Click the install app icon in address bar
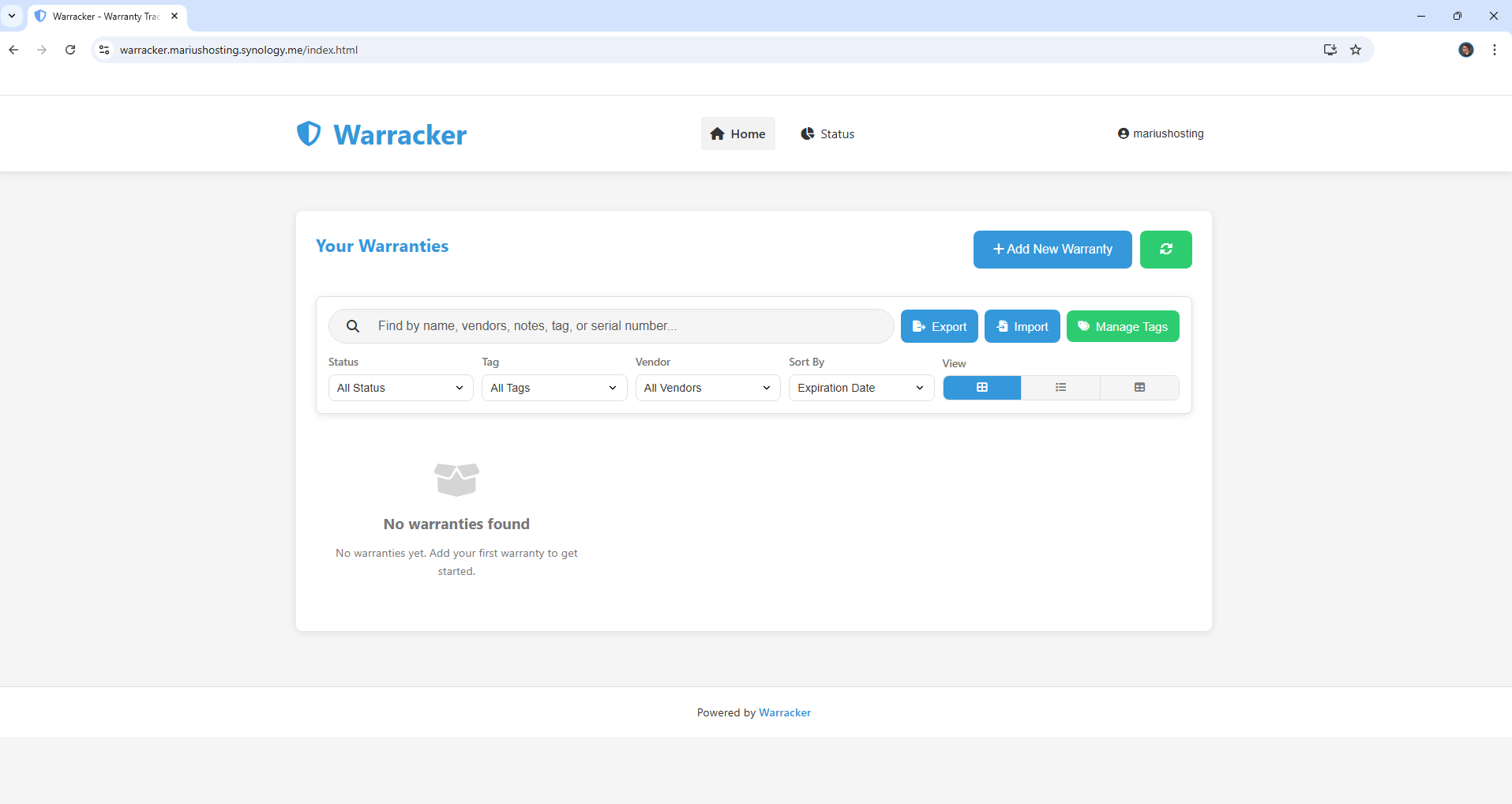 tap(1330, 50)
